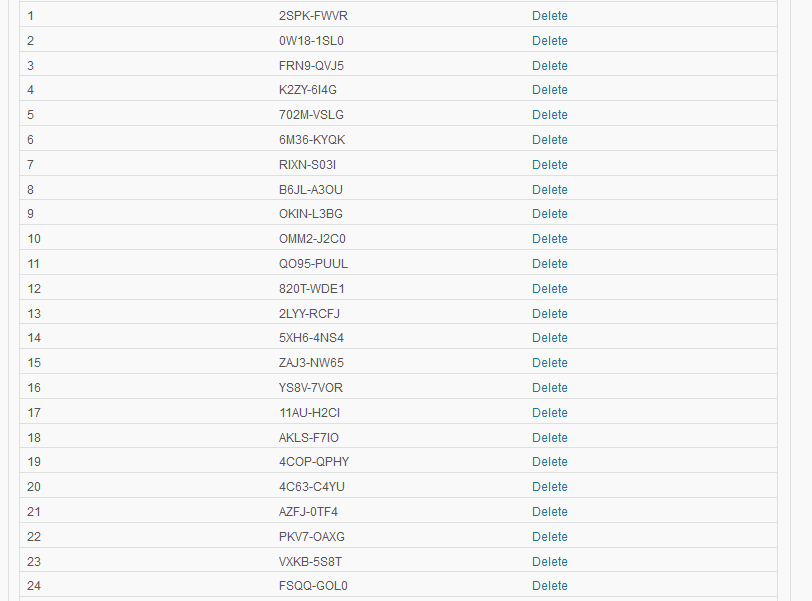Delete row 6 code 6M36-KYQK
Image resolution: width=812 pixels, height=601 pixels.
tap(549, 140)
